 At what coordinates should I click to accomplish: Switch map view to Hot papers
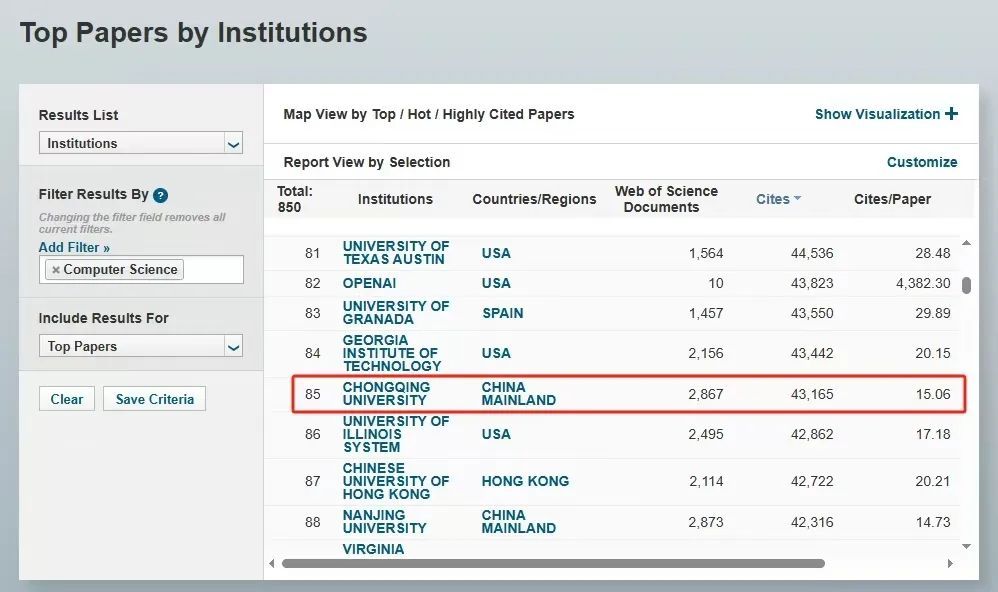[x=419, y=114]
